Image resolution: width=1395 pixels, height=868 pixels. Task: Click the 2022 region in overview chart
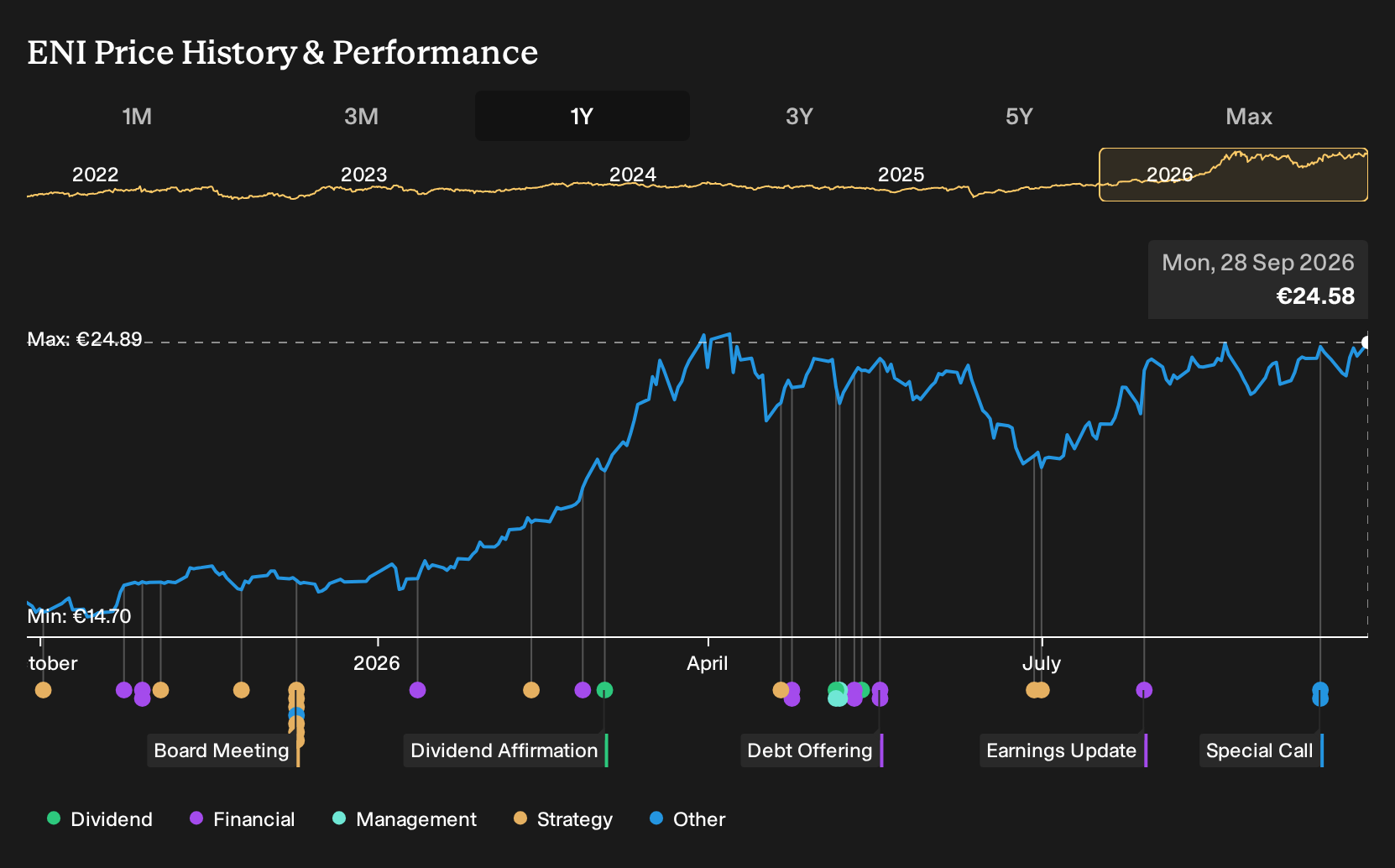pyautogui.click(x=96, y=175)
